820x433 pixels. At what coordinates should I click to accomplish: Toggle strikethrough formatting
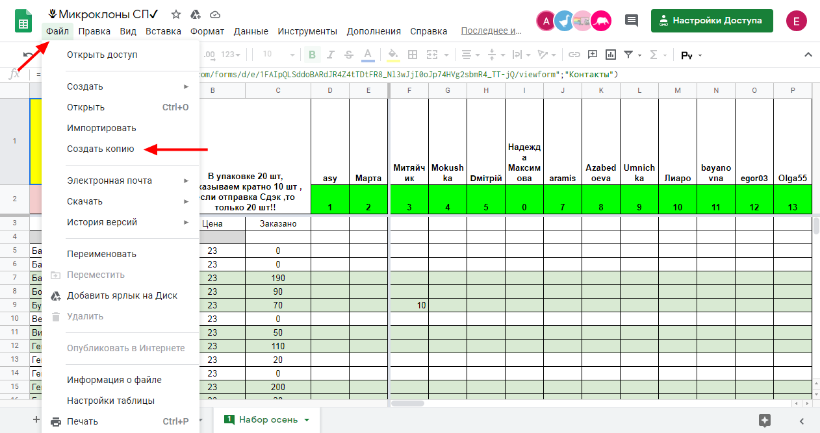coord(349,55)
